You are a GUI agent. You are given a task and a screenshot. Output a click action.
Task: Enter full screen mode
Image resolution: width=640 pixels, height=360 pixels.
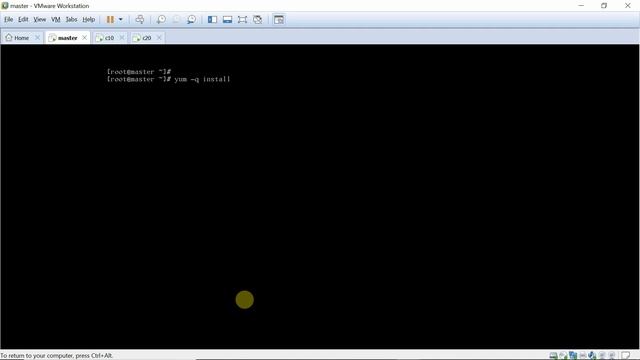242,20
